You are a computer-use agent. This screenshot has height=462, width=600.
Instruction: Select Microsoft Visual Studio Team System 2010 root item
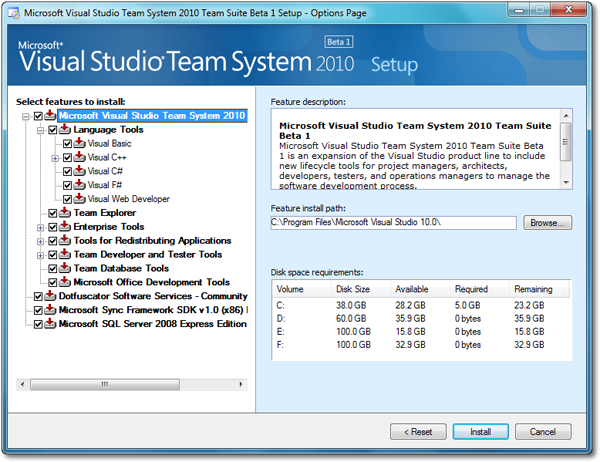152,116
